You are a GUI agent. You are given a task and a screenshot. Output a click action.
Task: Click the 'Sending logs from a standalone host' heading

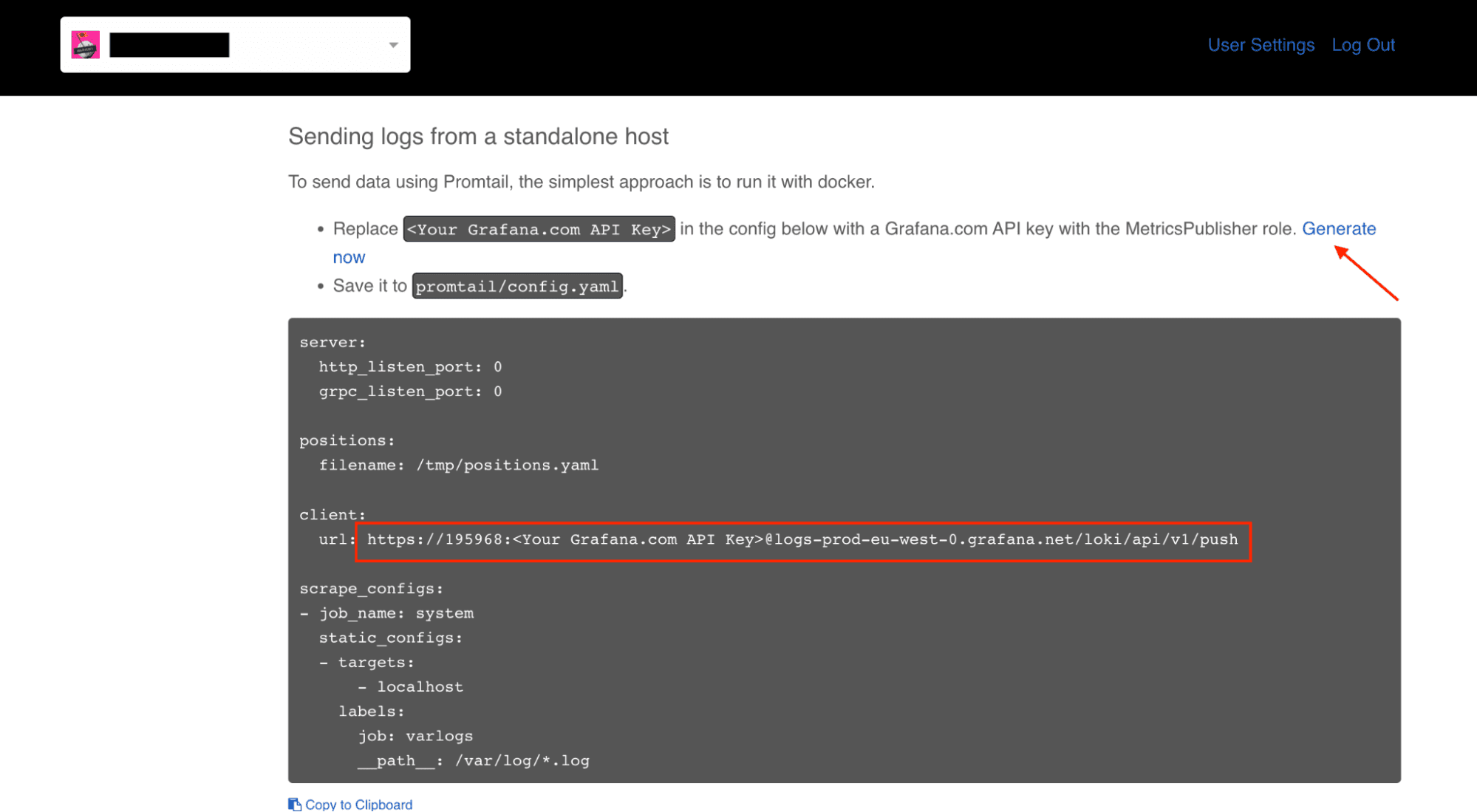(x=478, y=137)
